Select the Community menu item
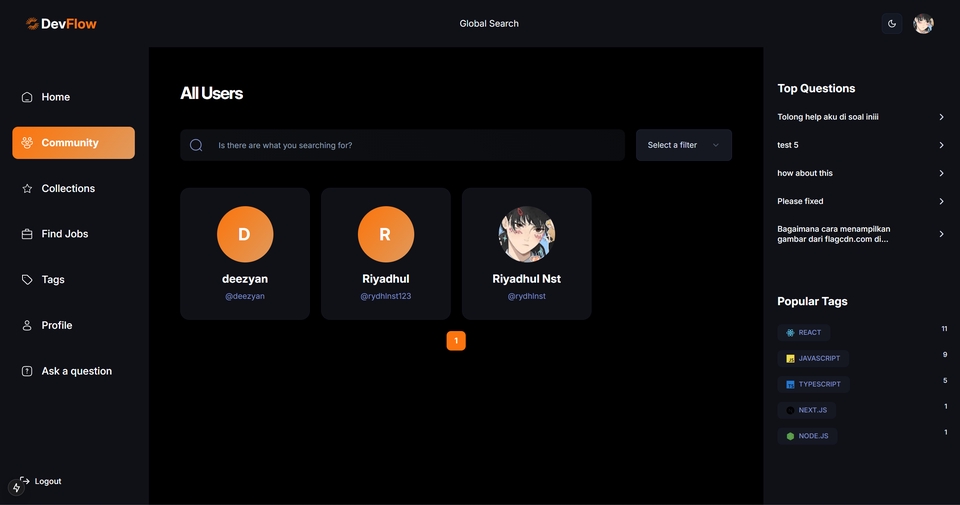The image size is (960, 505). 73,143
